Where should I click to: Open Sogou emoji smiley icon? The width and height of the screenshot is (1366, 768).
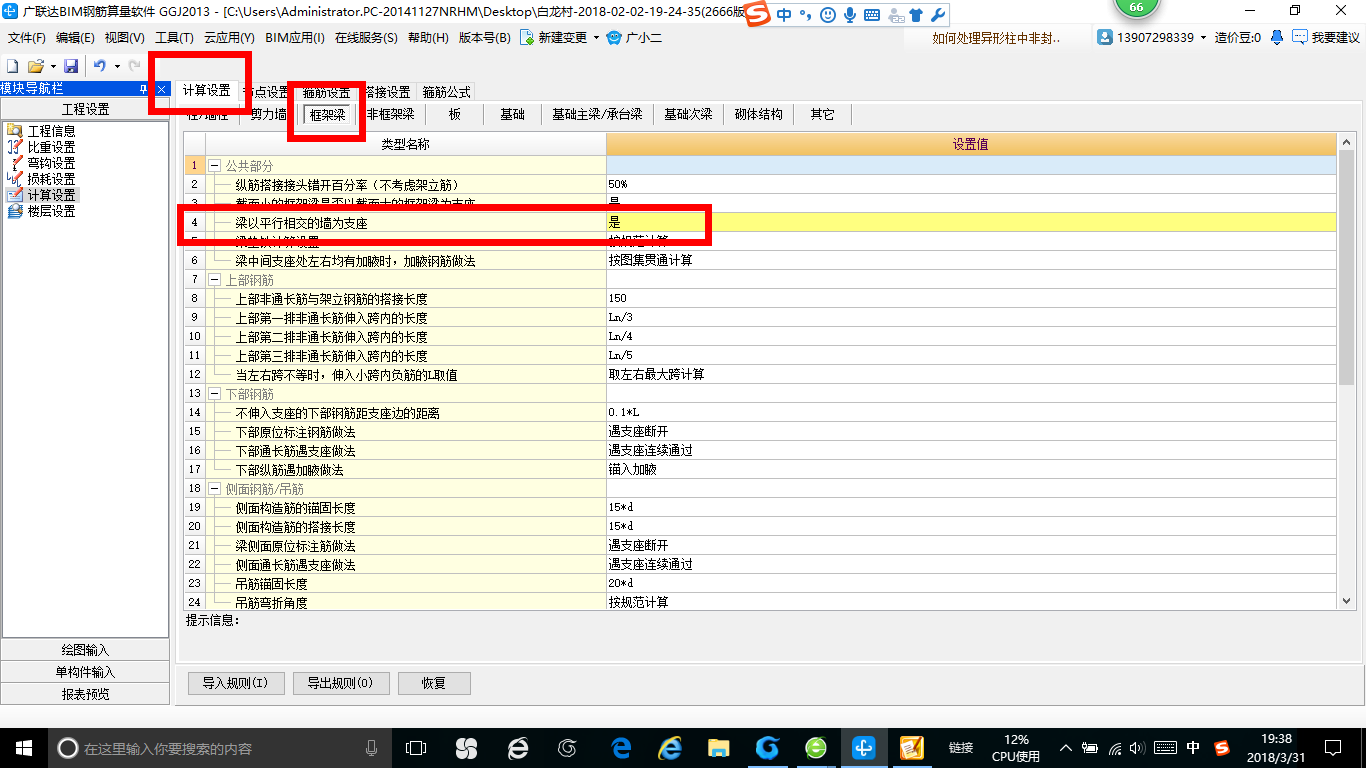tap(828, 15)
